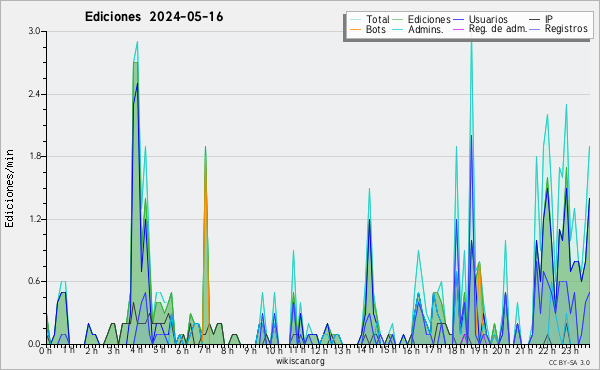600x370 pixels.
Task: Open the wikiscan.org credit below the chart
Action: pyautogui.click(x=300, y=361)
